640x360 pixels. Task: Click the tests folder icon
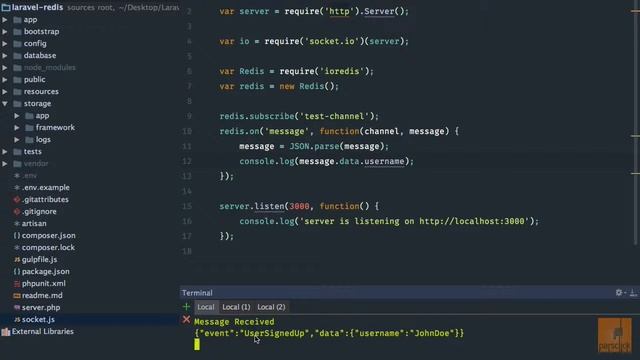click(17, 151)
